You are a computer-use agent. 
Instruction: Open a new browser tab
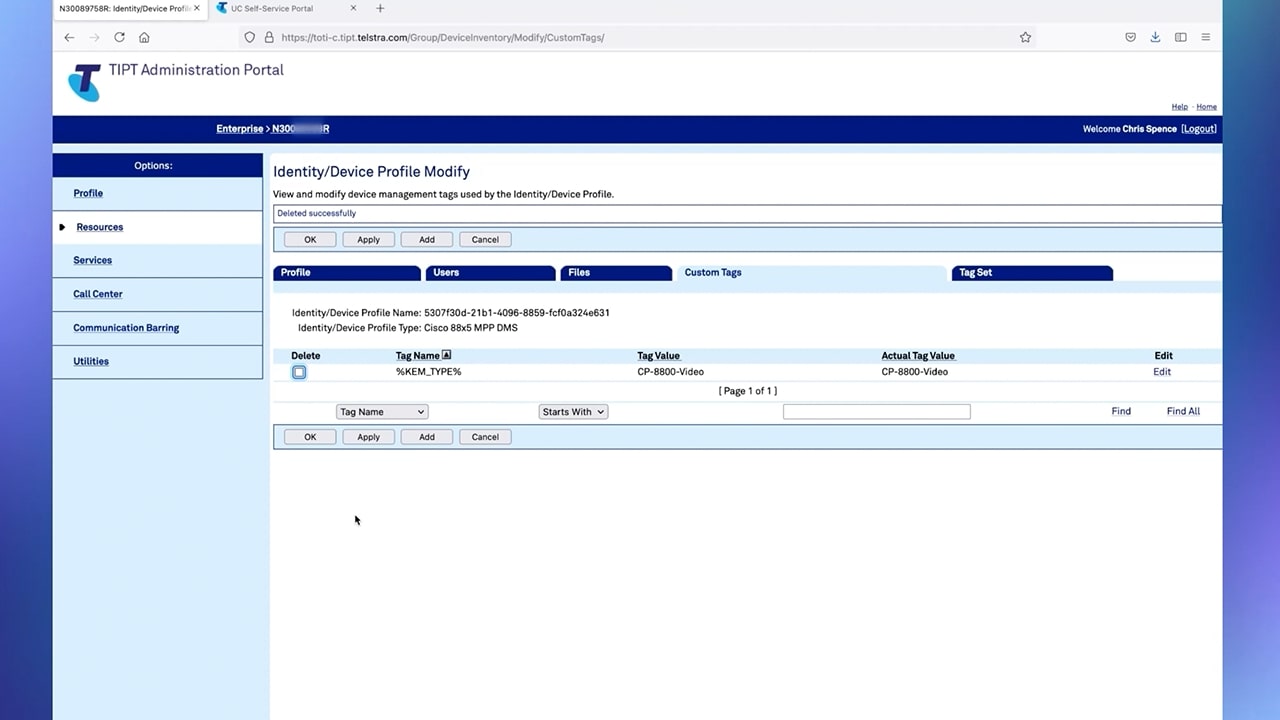click(380, 9)
